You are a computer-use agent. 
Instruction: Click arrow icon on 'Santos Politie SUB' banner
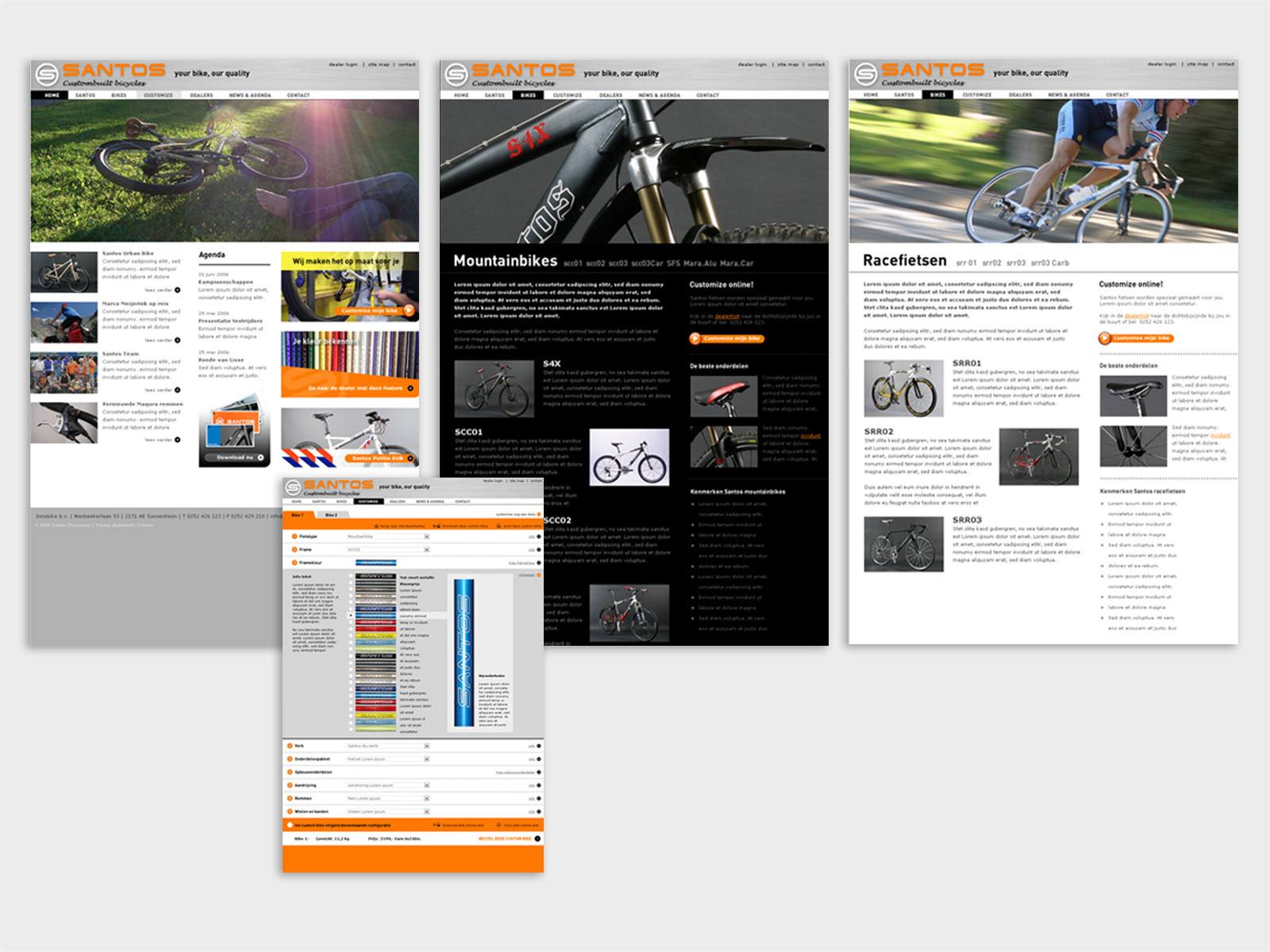(410, 458)
